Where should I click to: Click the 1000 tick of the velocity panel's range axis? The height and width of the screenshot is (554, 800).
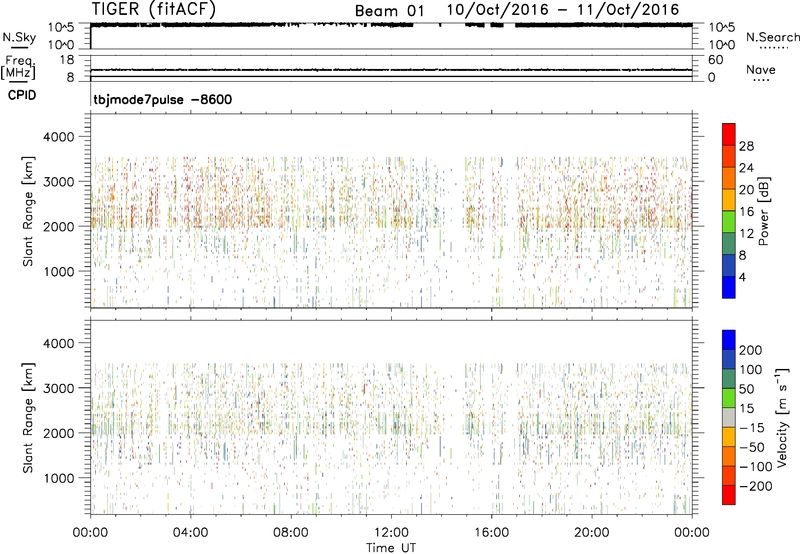59,478
